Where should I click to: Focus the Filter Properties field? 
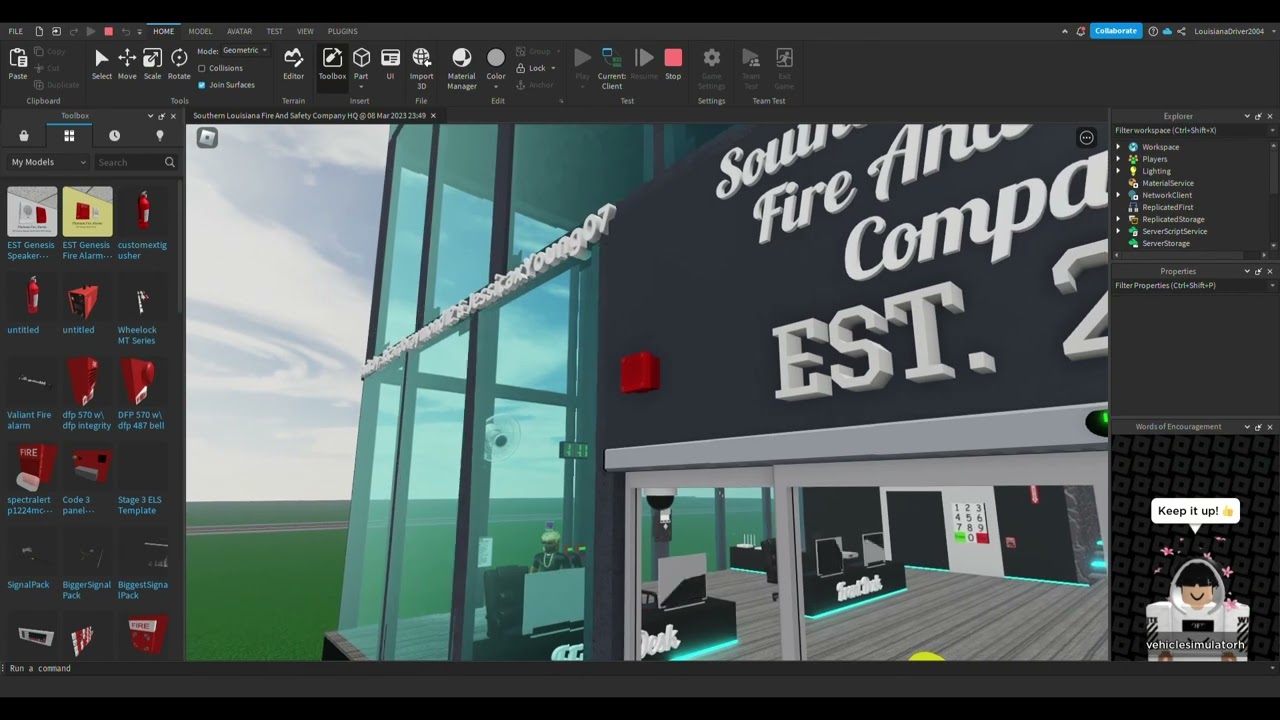[1190, 285]
